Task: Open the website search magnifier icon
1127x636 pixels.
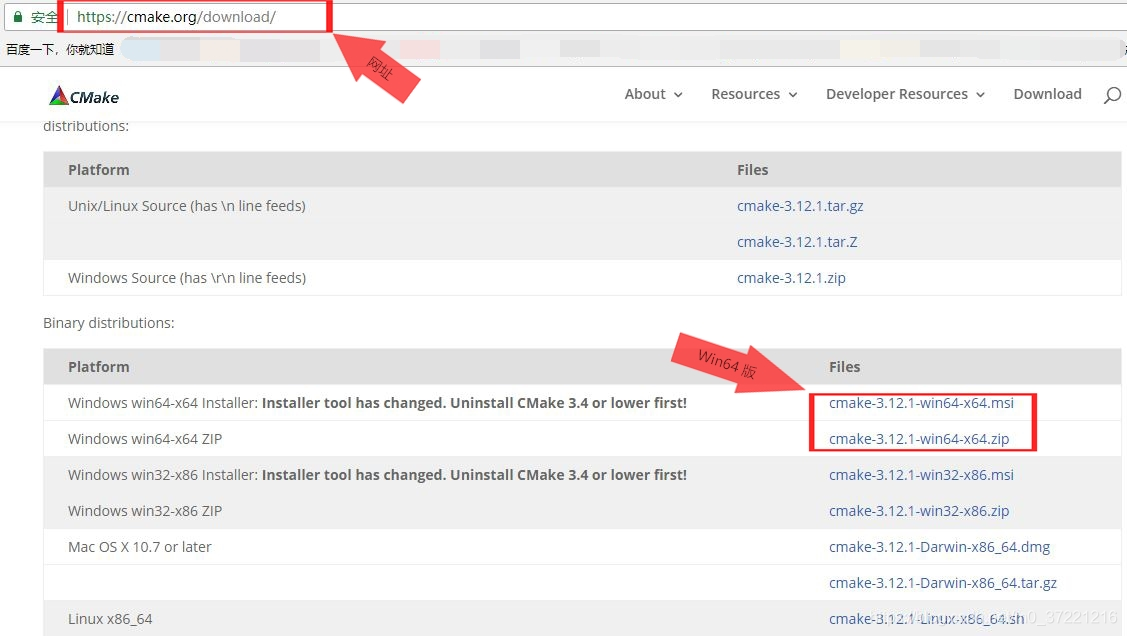Action: click(x=1112, y=95)
